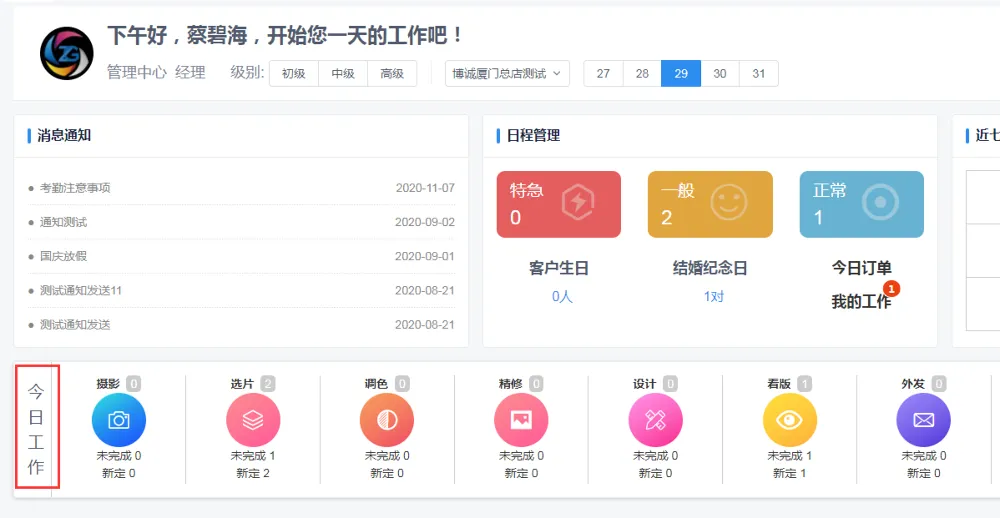Open the 选片 layers icon
The height and width of the screenshot is (518, 1000).
coord(253,420)
